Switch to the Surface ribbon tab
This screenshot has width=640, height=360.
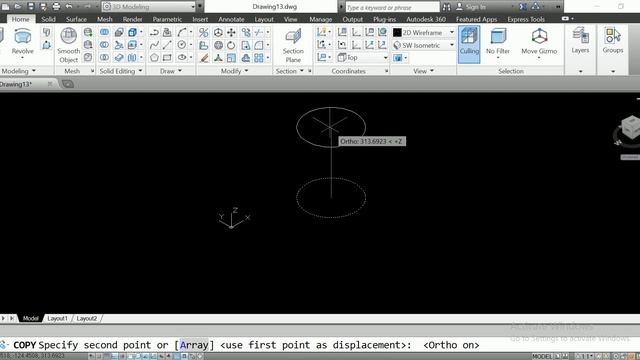[x=76, y=19]
